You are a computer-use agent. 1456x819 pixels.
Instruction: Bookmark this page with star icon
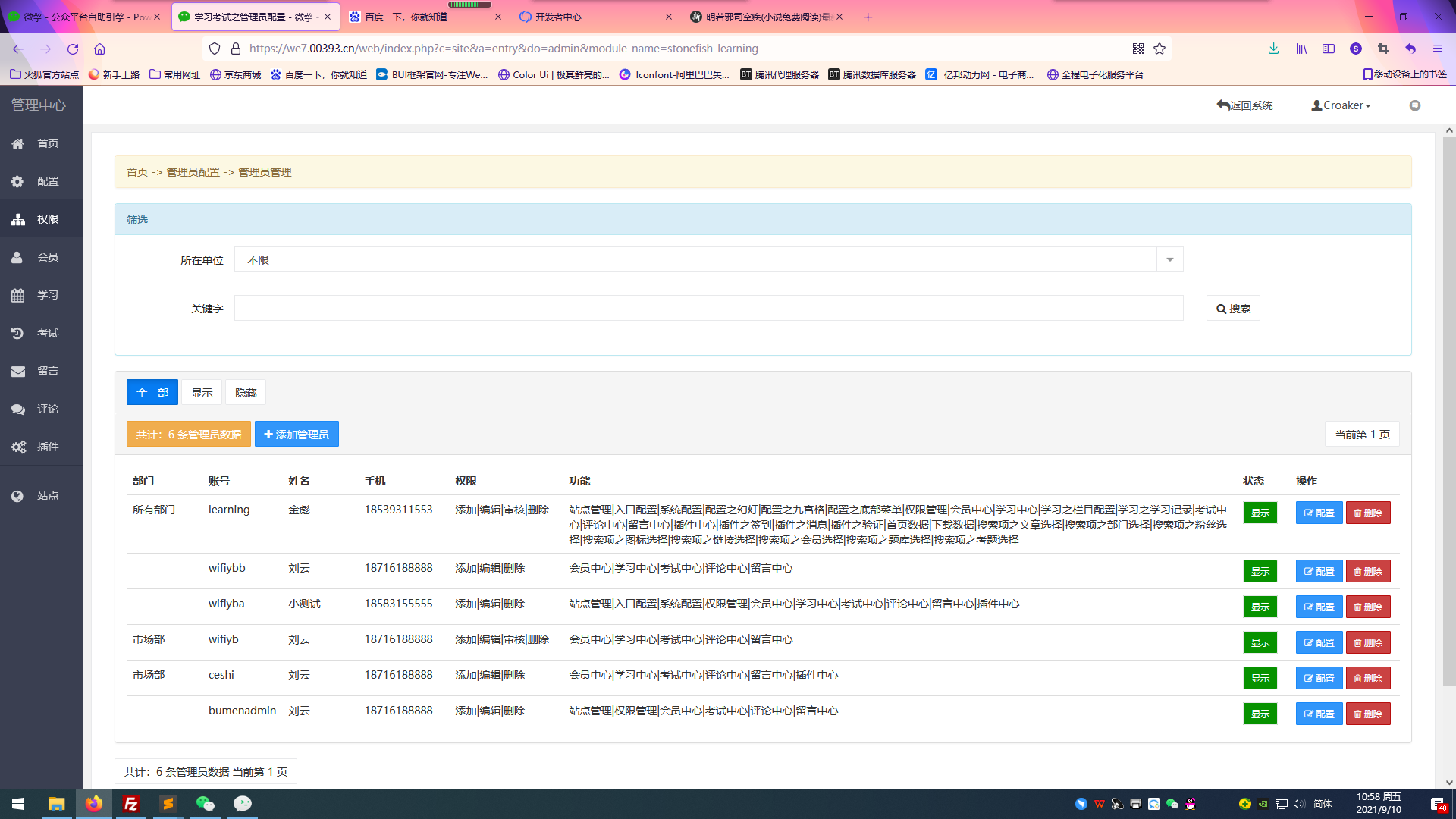(1159, 49)
